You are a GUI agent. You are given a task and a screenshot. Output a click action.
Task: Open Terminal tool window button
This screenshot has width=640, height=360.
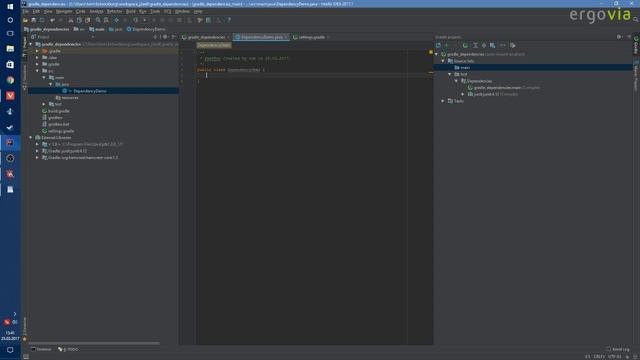[x=41, y=349]
